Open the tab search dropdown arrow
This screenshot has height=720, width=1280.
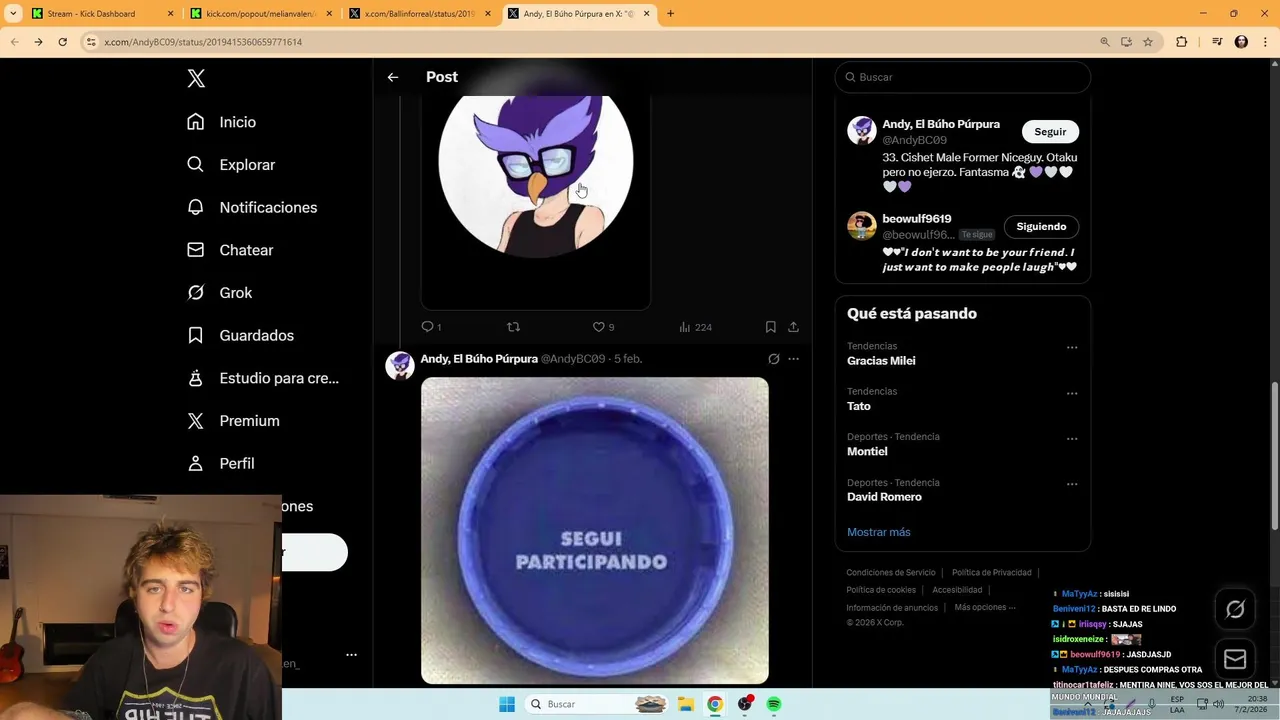pos(13,14)
